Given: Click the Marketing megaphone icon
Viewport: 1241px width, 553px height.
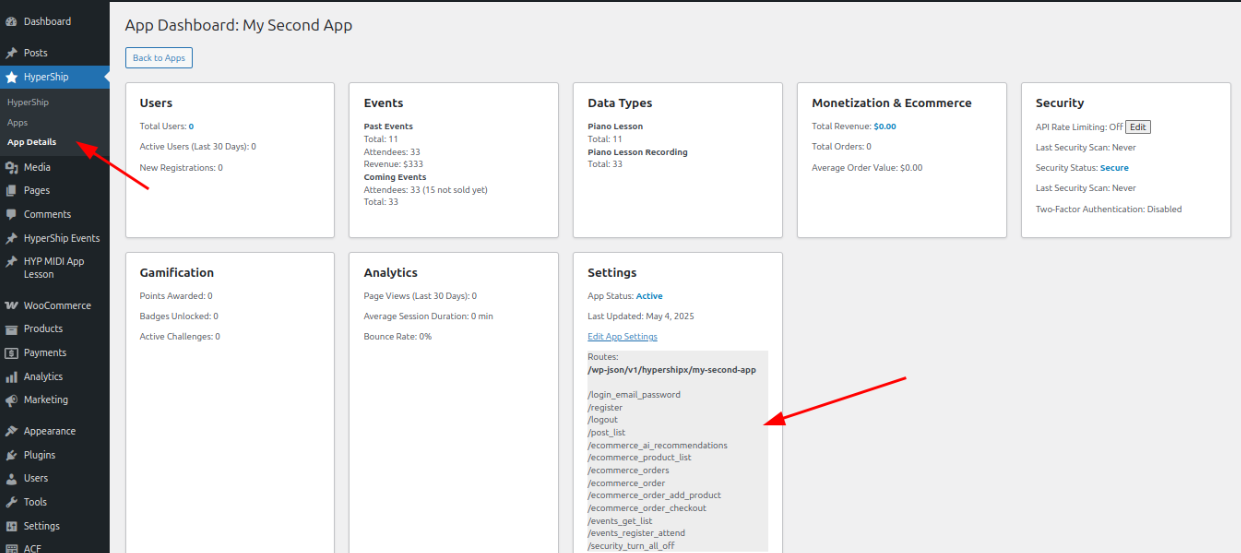Looking at the screenshot, I should pos(12,400).
